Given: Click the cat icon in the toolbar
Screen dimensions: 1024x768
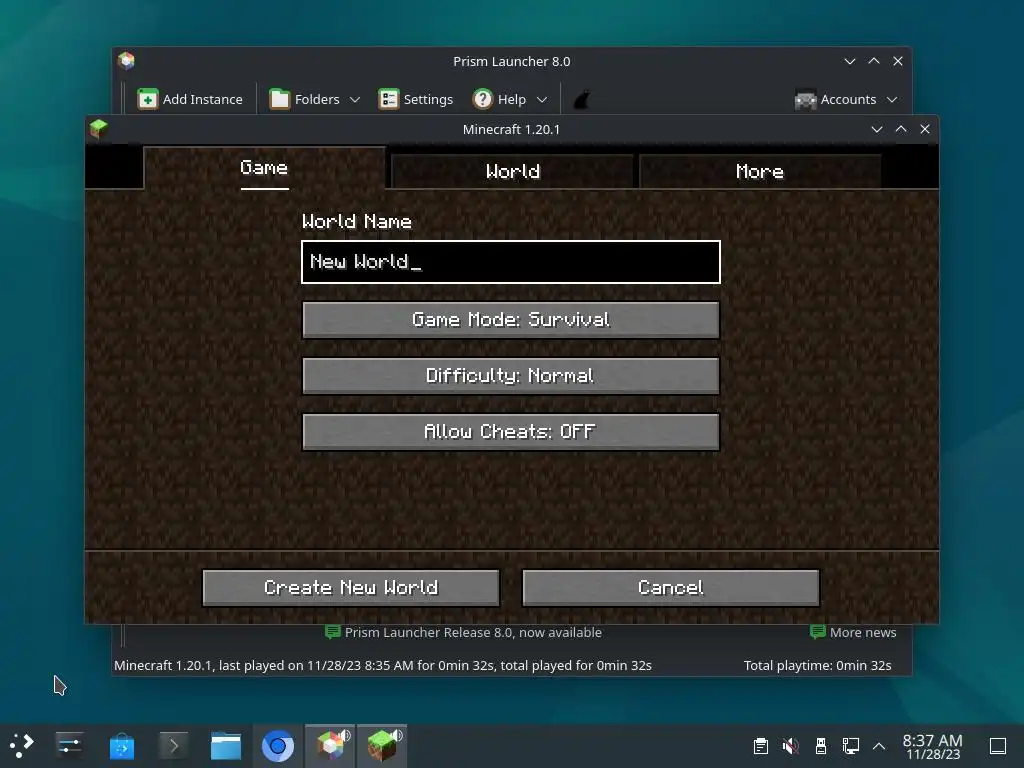Looking at the screenshot, I should [x=582, y=100].
